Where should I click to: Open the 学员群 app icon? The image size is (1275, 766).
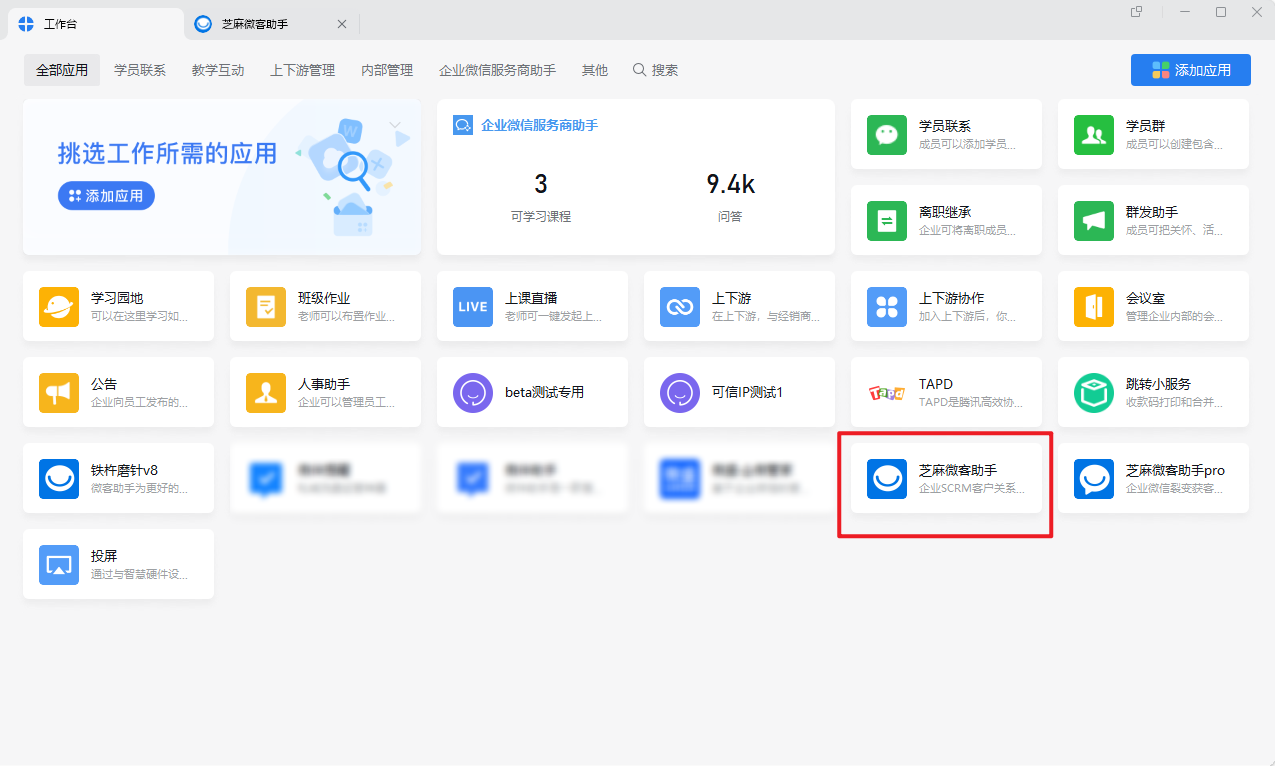pos(1094,134)
